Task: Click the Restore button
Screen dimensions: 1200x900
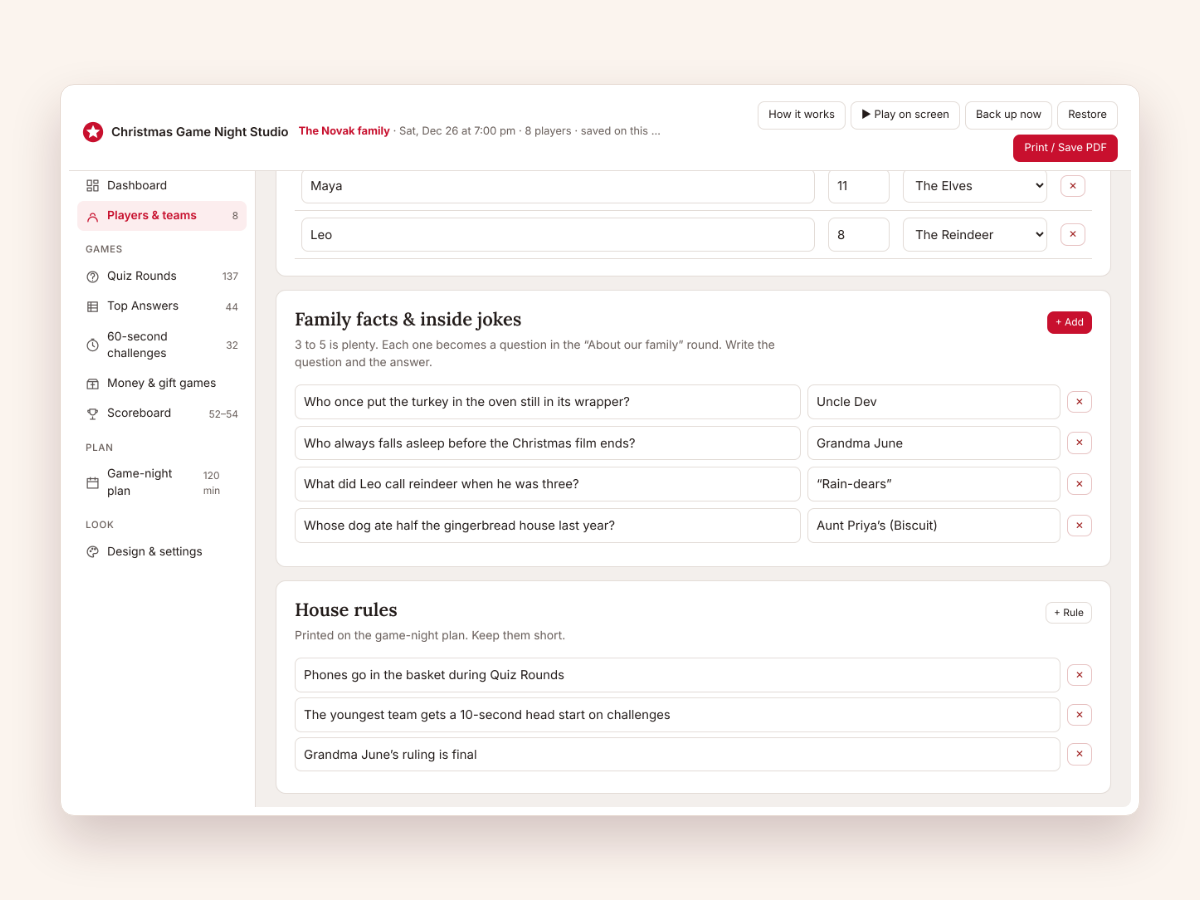Action: (x=1087, y=115)
